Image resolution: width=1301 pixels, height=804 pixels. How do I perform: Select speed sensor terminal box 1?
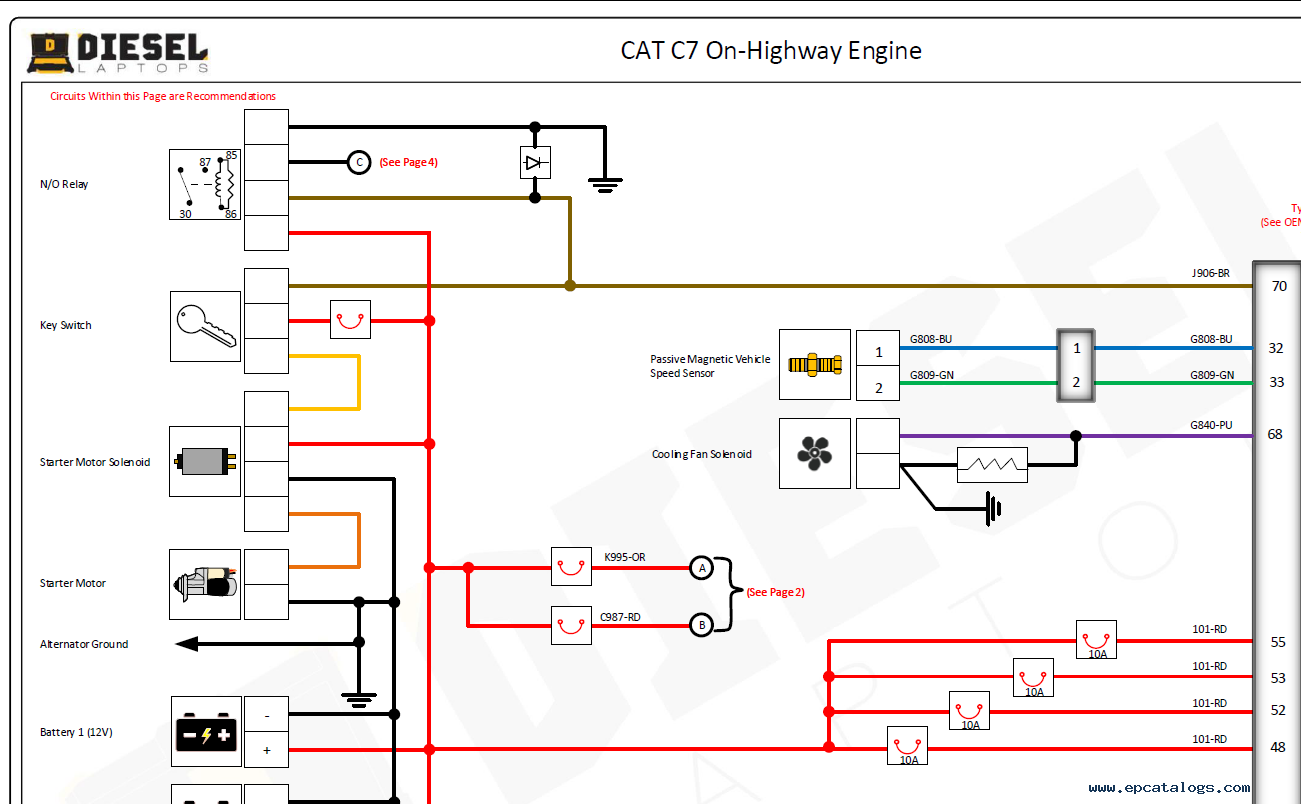pyautogui.click(x=878, y=348)
